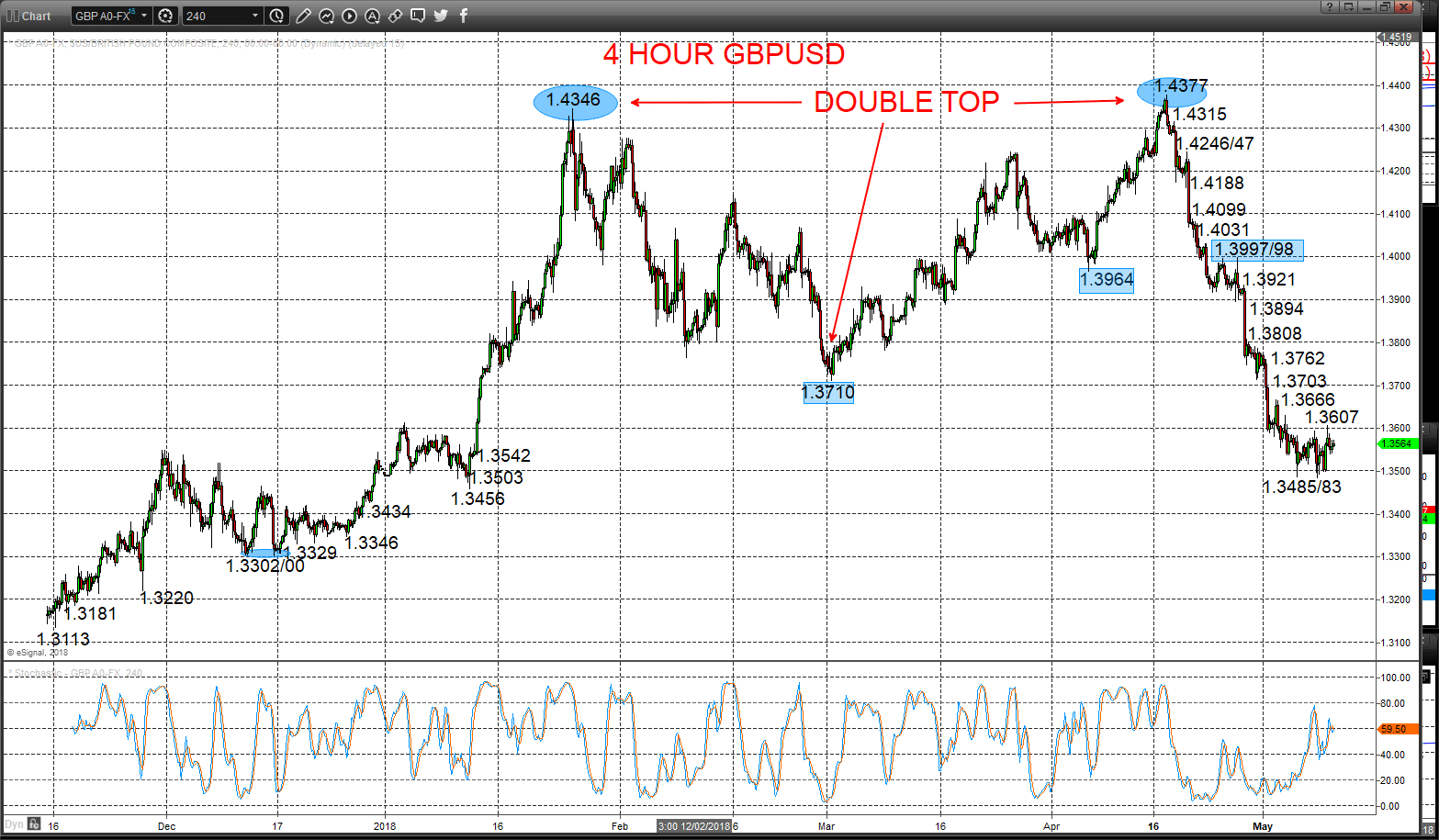Select the DOUBLE TOP annotation text
1439x840 pixels.
[x=906, y=102]
